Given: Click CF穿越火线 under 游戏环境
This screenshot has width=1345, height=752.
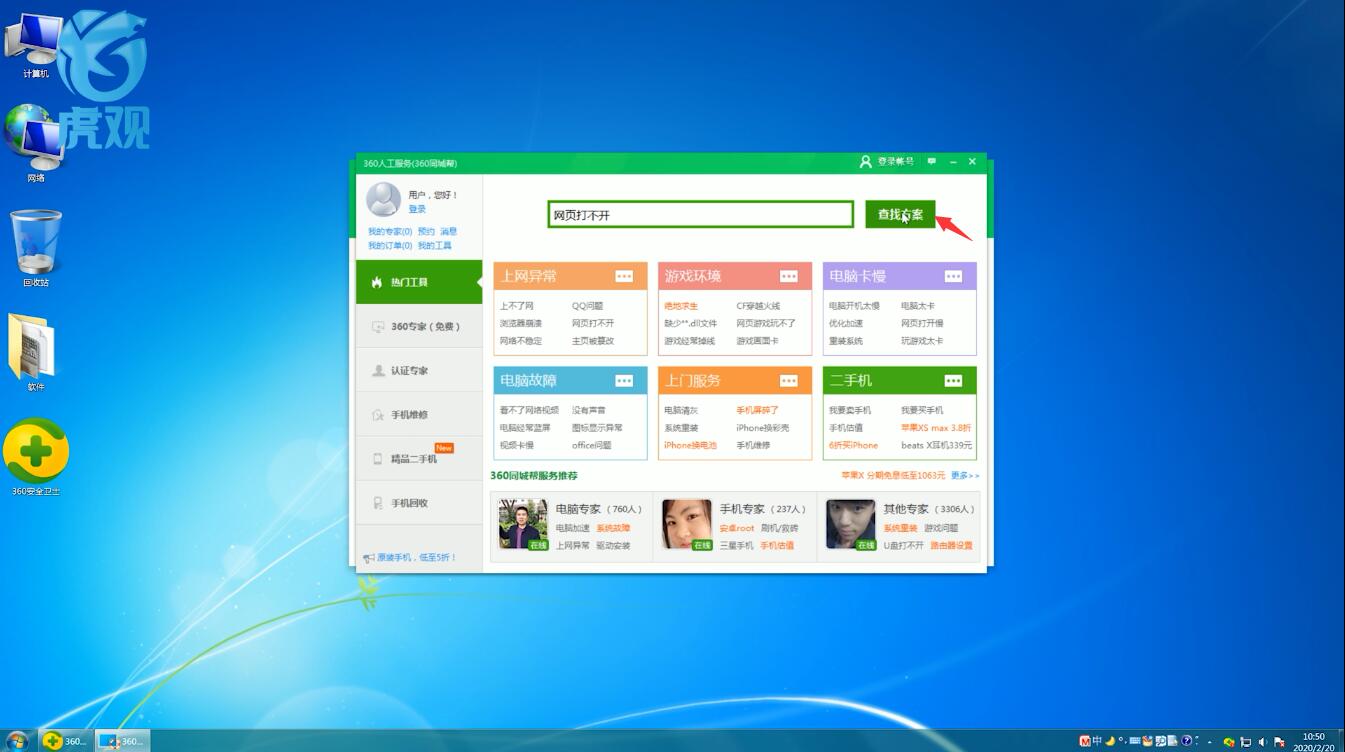Looking at the screenshot, I should 758,306.
